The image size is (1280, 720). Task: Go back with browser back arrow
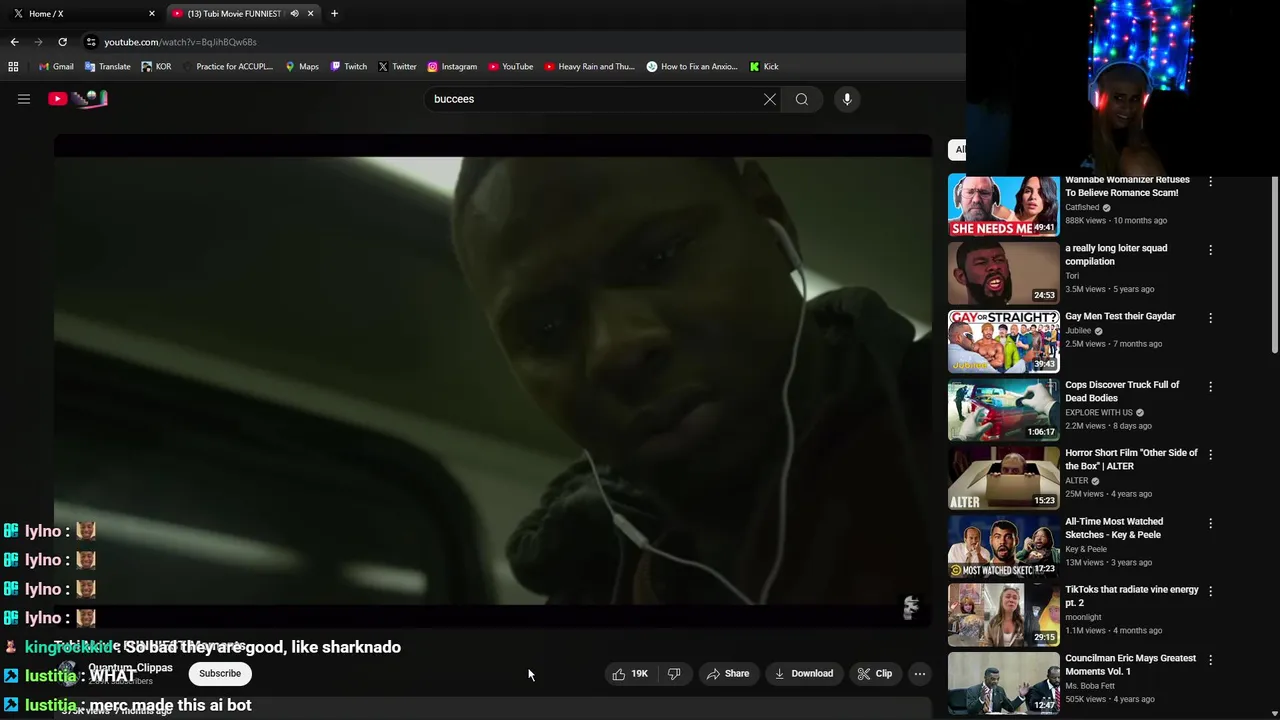tap(14, 42)
